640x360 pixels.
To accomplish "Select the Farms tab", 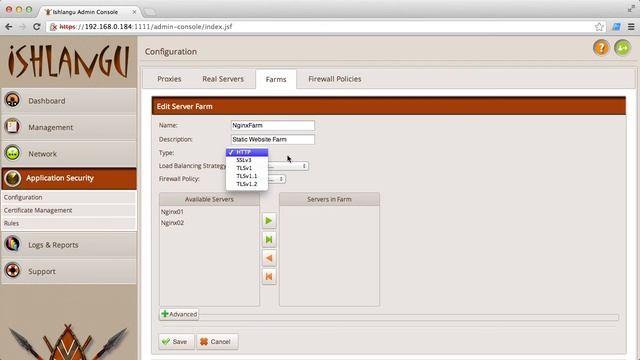I will point(276,79).
